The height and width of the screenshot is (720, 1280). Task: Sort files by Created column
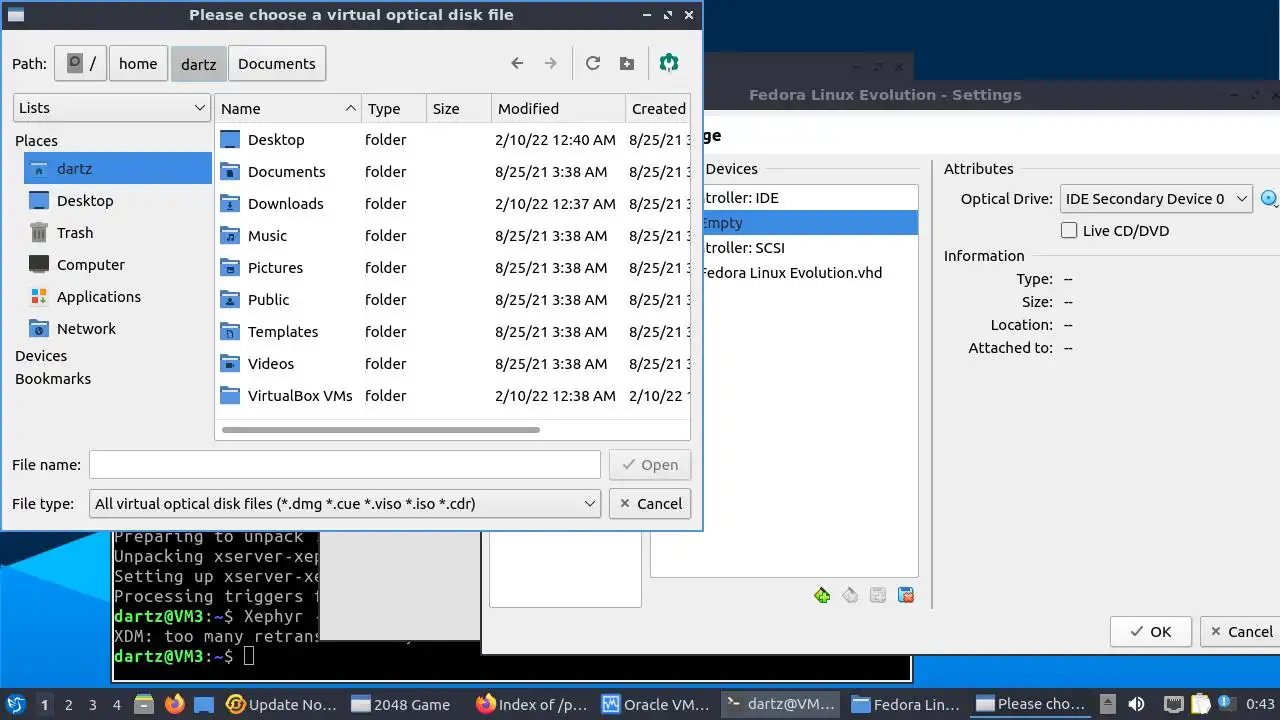tap(658, 108)
